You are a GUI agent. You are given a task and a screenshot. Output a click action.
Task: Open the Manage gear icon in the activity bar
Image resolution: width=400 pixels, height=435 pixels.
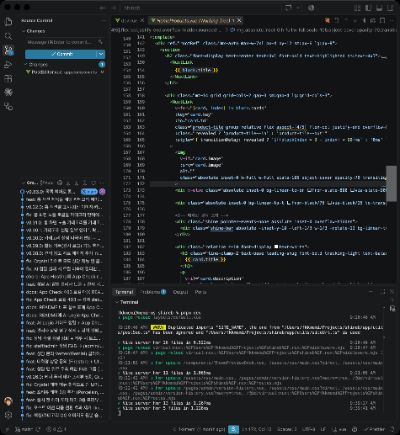[8, 415]
